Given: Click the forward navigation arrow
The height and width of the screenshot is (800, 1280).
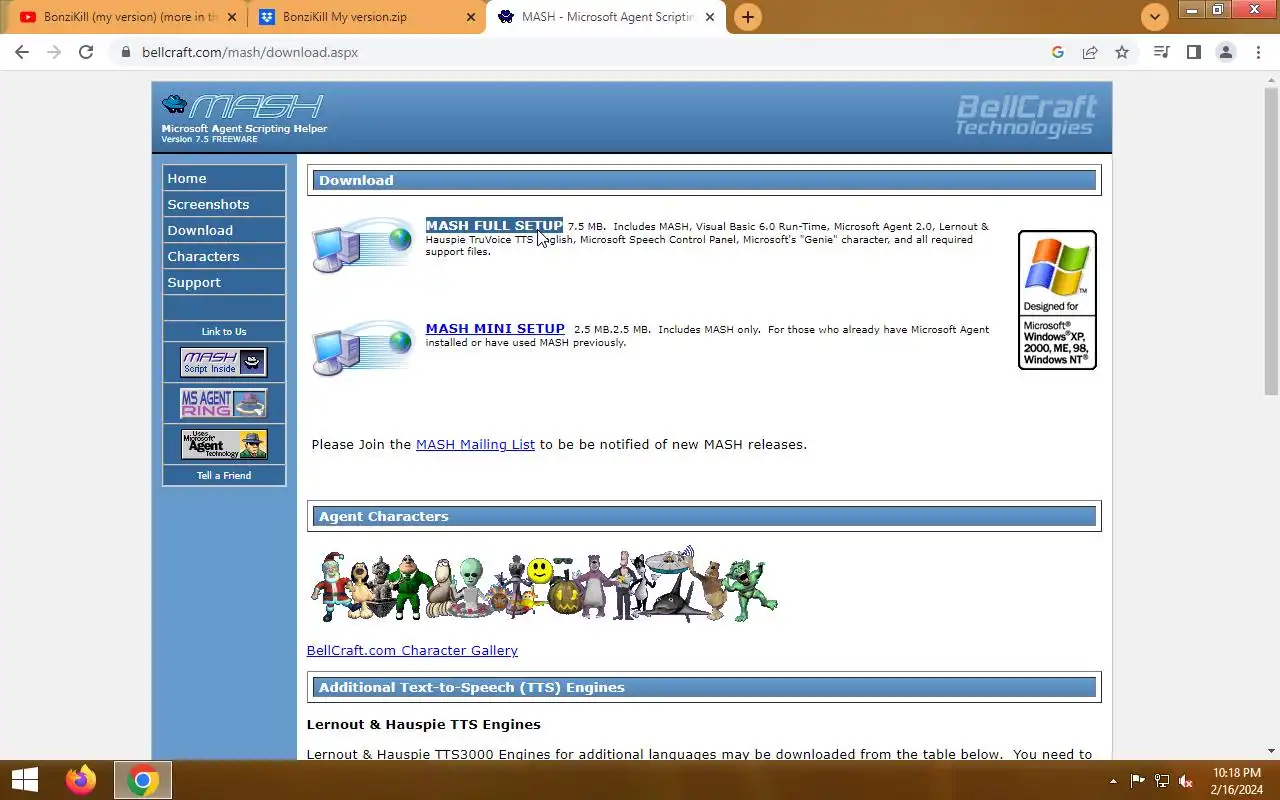Looking at the screenshot, I should click(54, 52).
